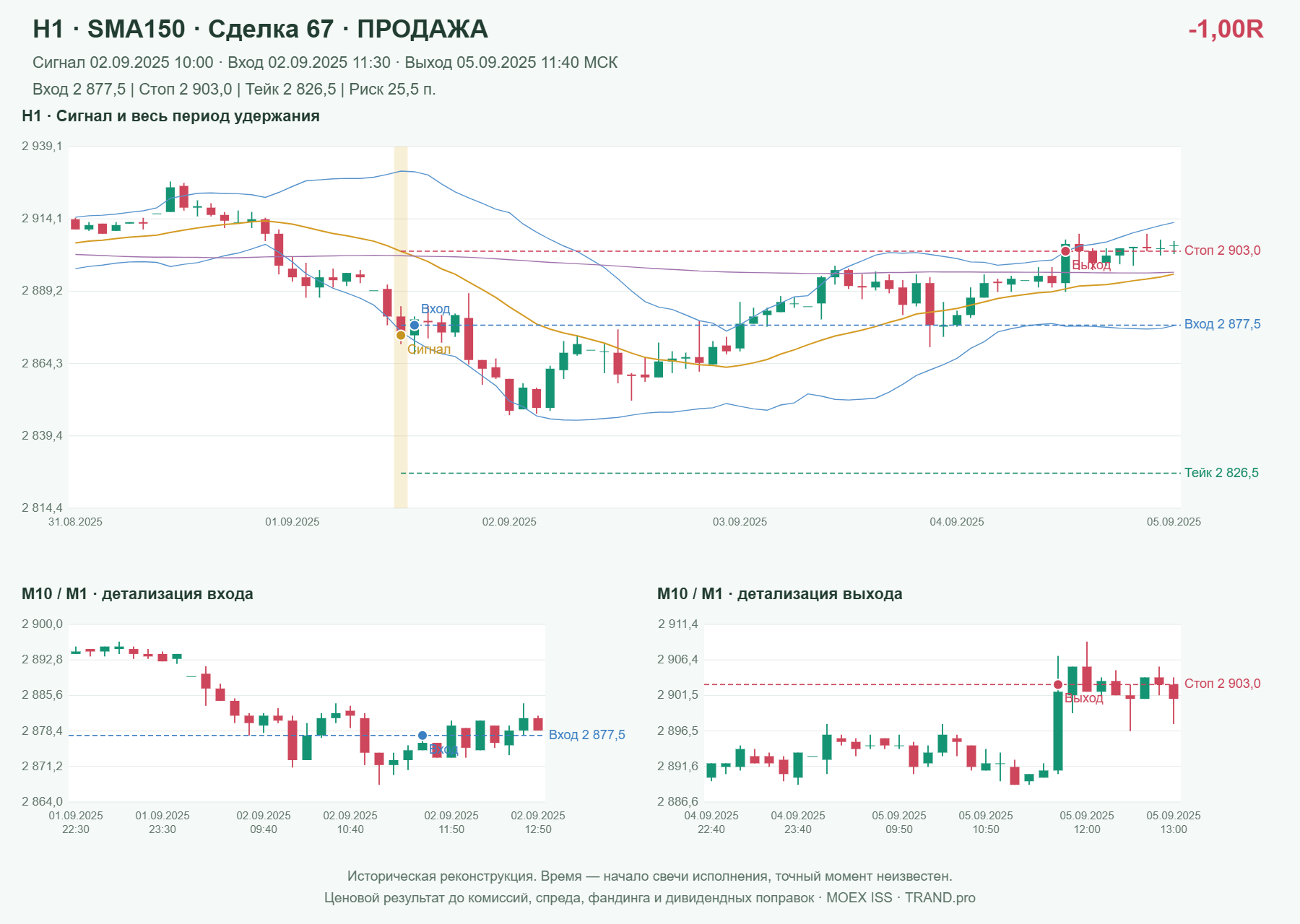
Task: Click heading 'M10 / M1 · детализация выхода'
Action: [x=780, y=594]
